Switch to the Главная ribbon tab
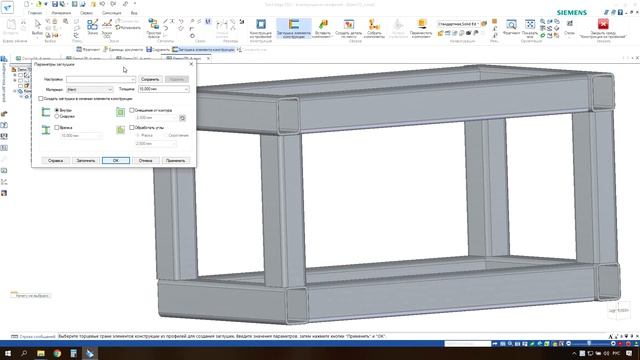Image resolution: width=640 pixels, height=360 pixels. (35, 13)
